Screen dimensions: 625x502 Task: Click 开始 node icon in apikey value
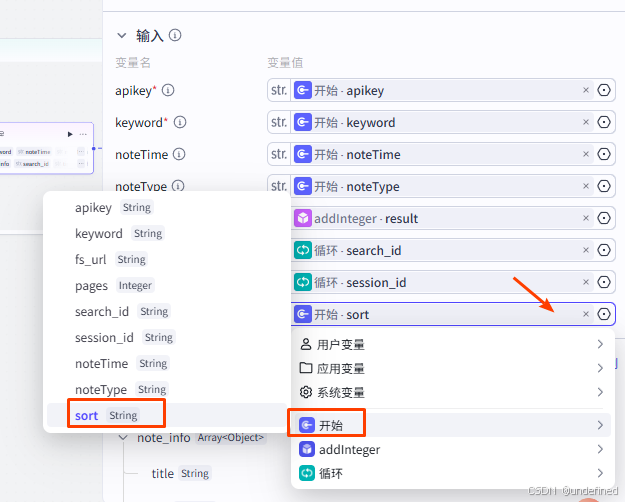303,90
